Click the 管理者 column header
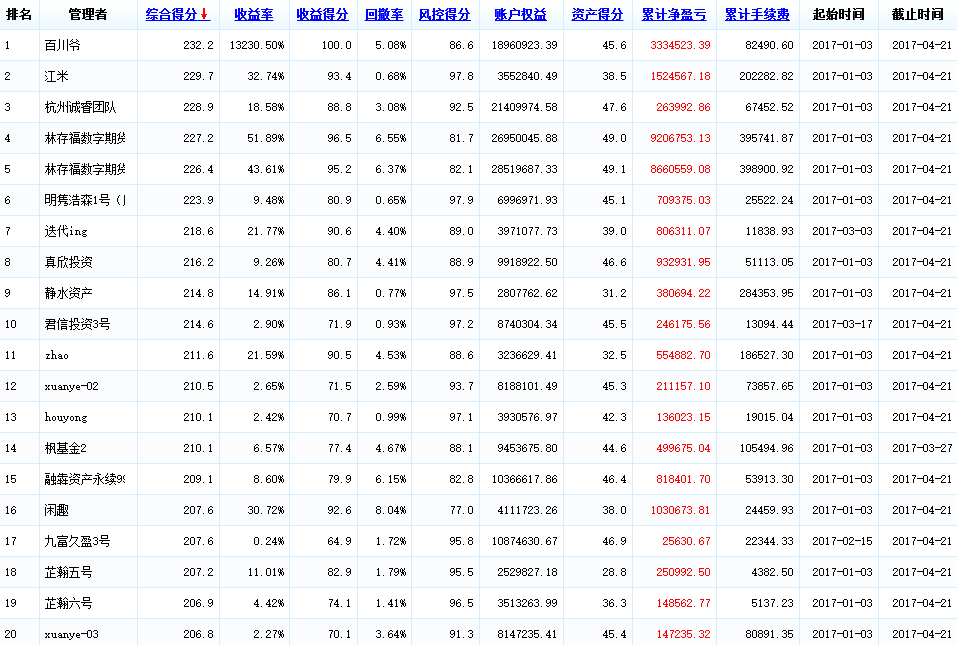The height and width of the screenshot is (645, 957). [88, 15]
